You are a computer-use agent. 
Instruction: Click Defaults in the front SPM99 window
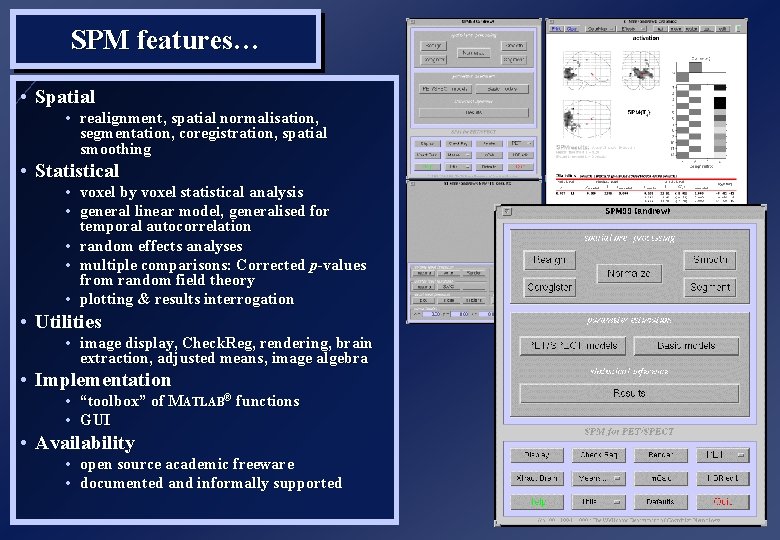661,502
